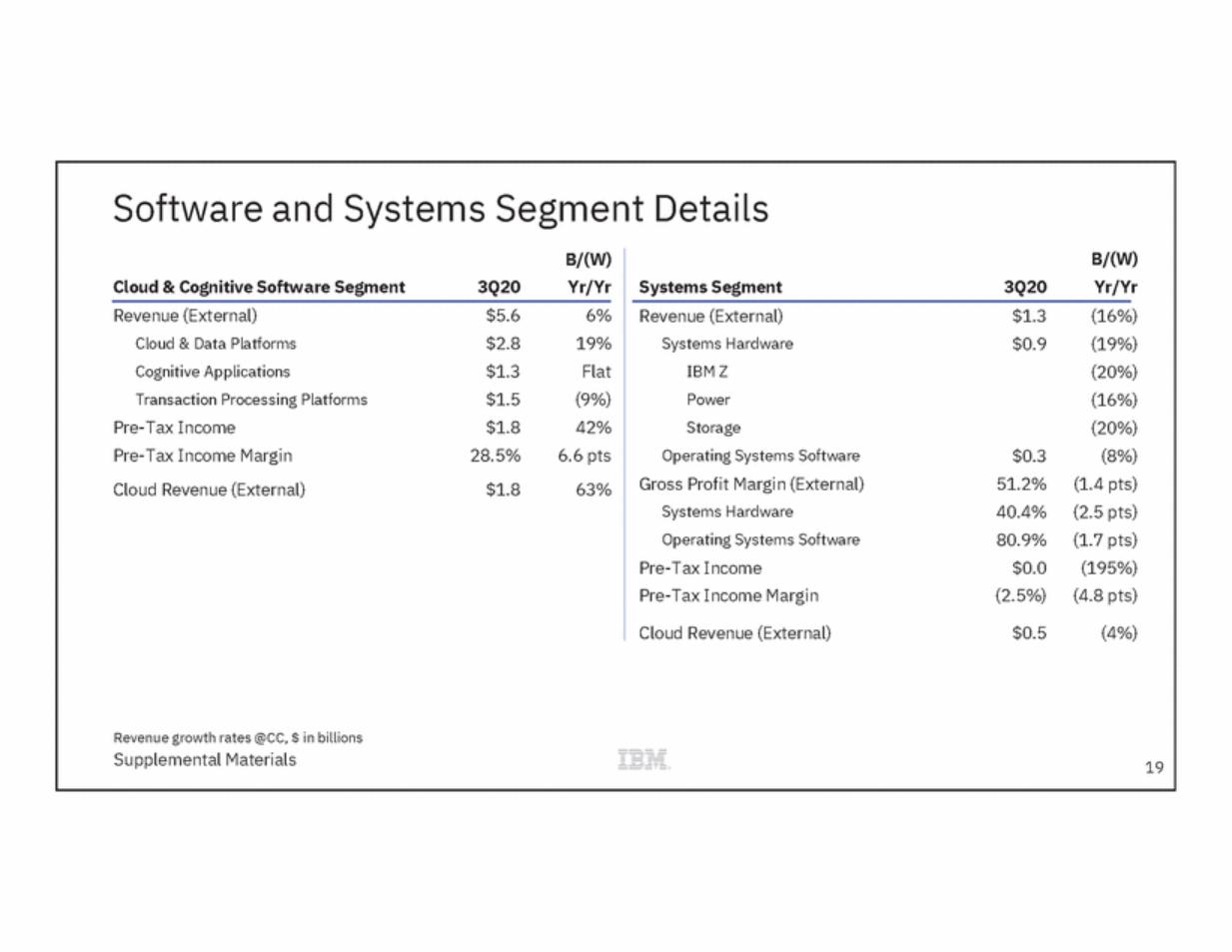
Task: Click the (1.4 pts) gross margin change
Action: (1105, 483)
